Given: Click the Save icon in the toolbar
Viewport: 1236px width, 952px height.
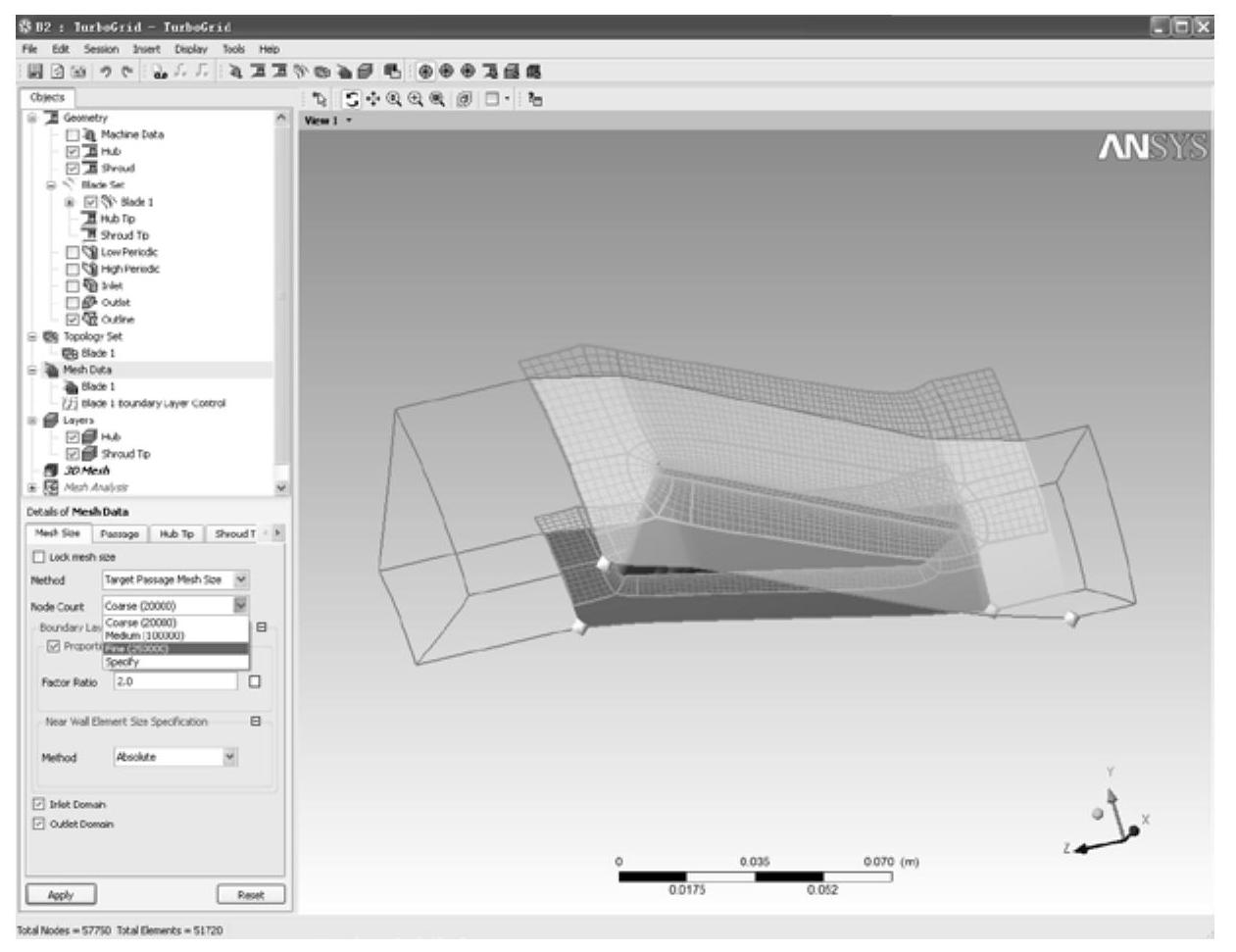Looking at the screenshot, I should point(35,72).
